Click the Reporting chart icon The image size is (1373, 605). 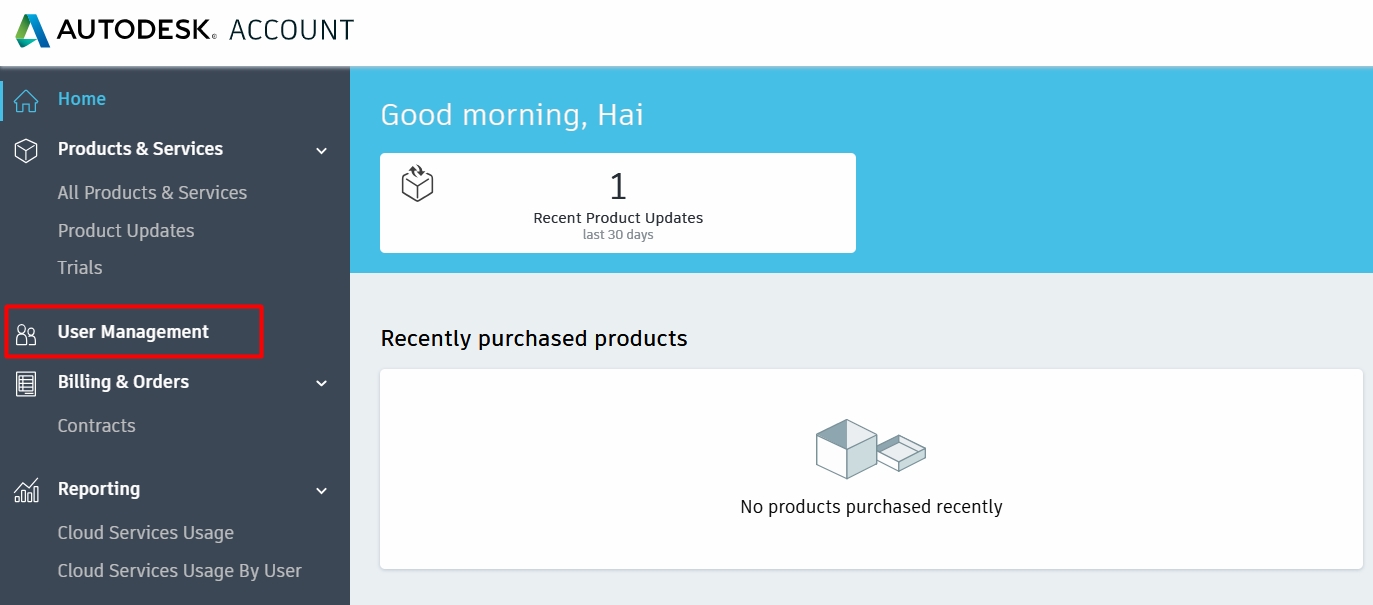[x=26, y=490]
